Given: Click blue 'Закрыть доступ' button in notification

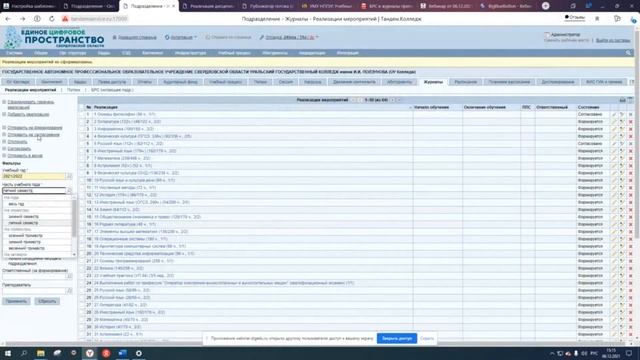Looking at the screenshot, I should coord(397,338).
